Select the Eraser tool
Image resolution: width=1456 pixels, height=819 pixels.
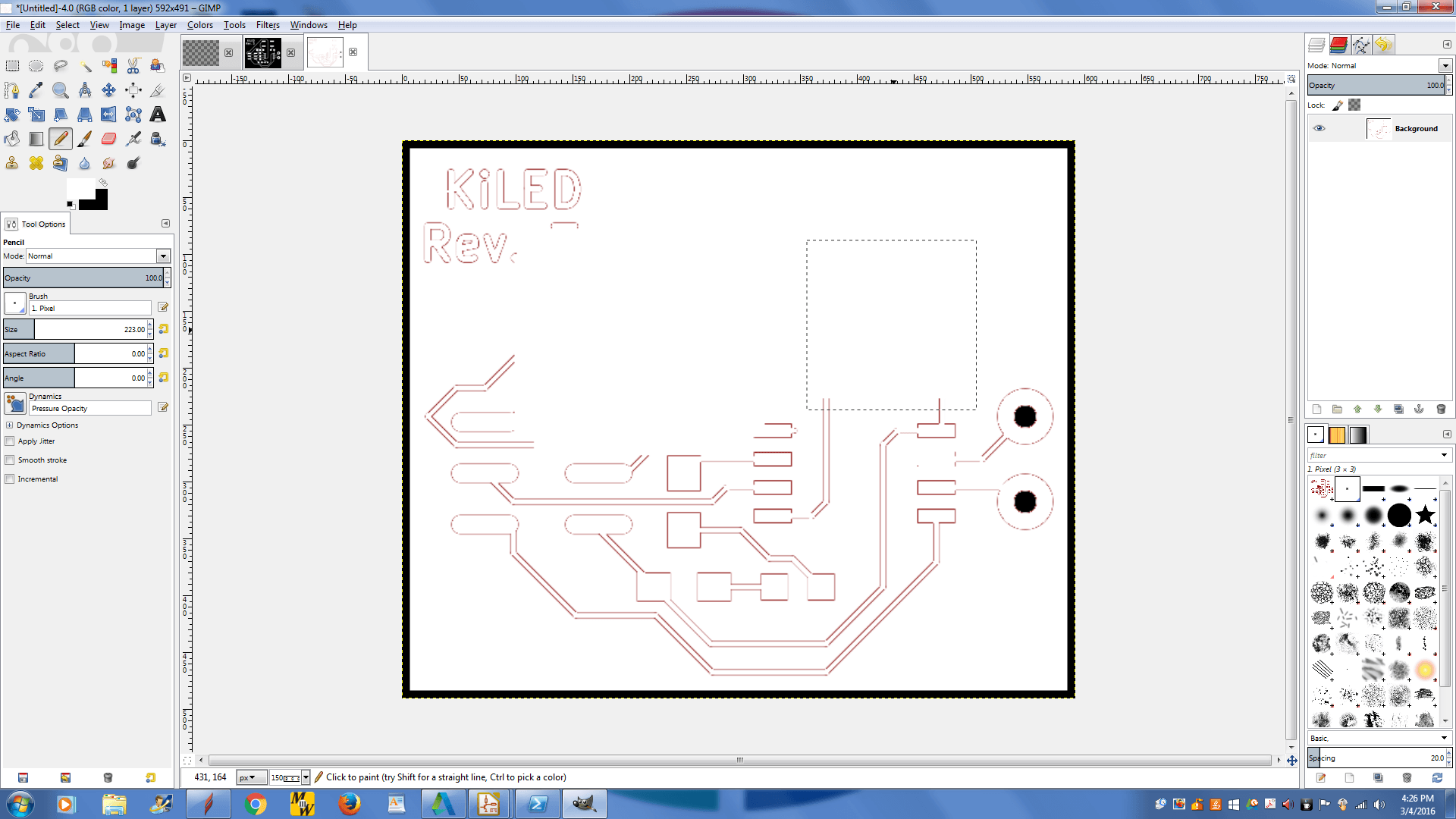(x=109, y=139)
